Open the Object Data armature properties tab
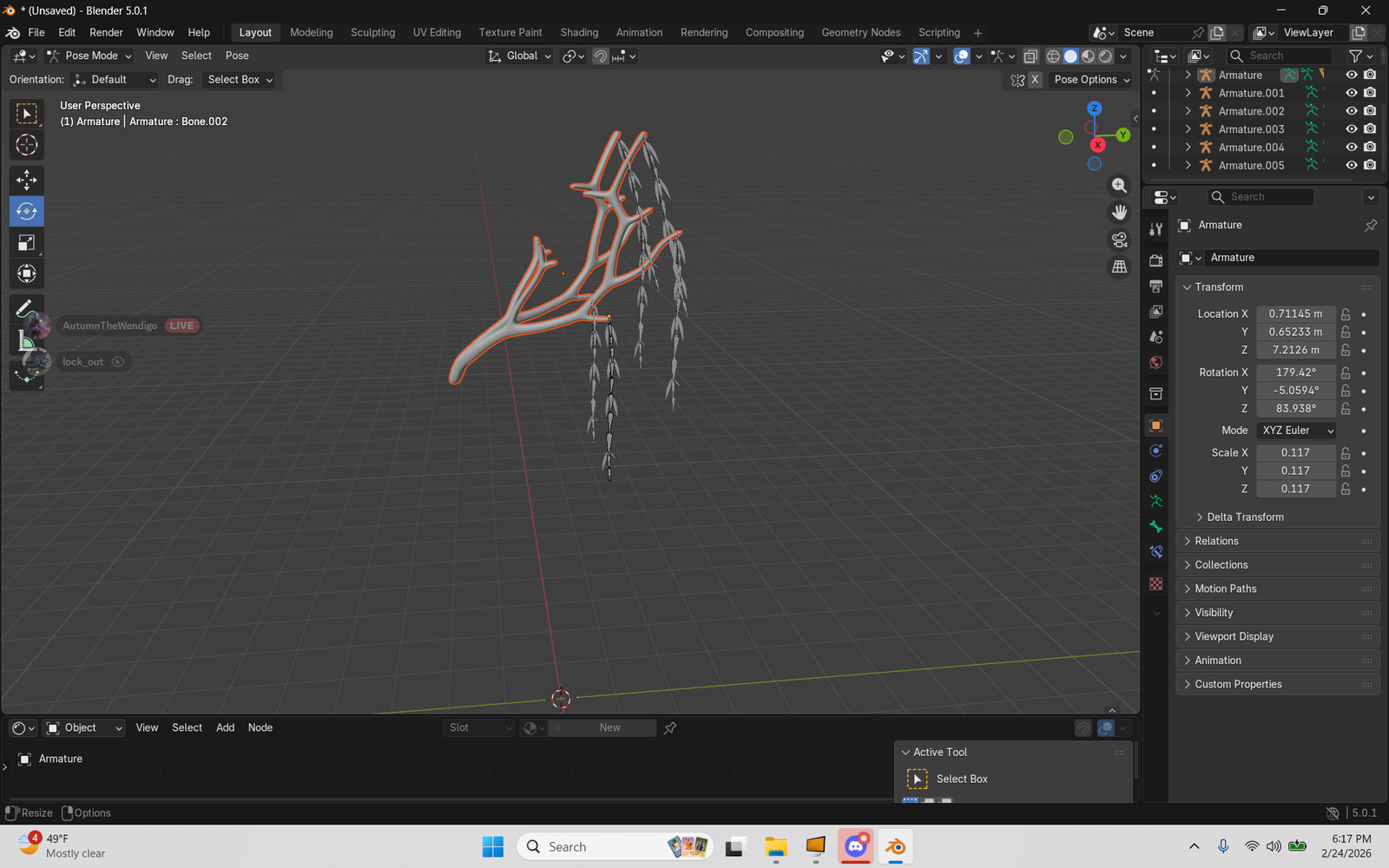The image size is (1389, 868). [x=1155, y=501]
